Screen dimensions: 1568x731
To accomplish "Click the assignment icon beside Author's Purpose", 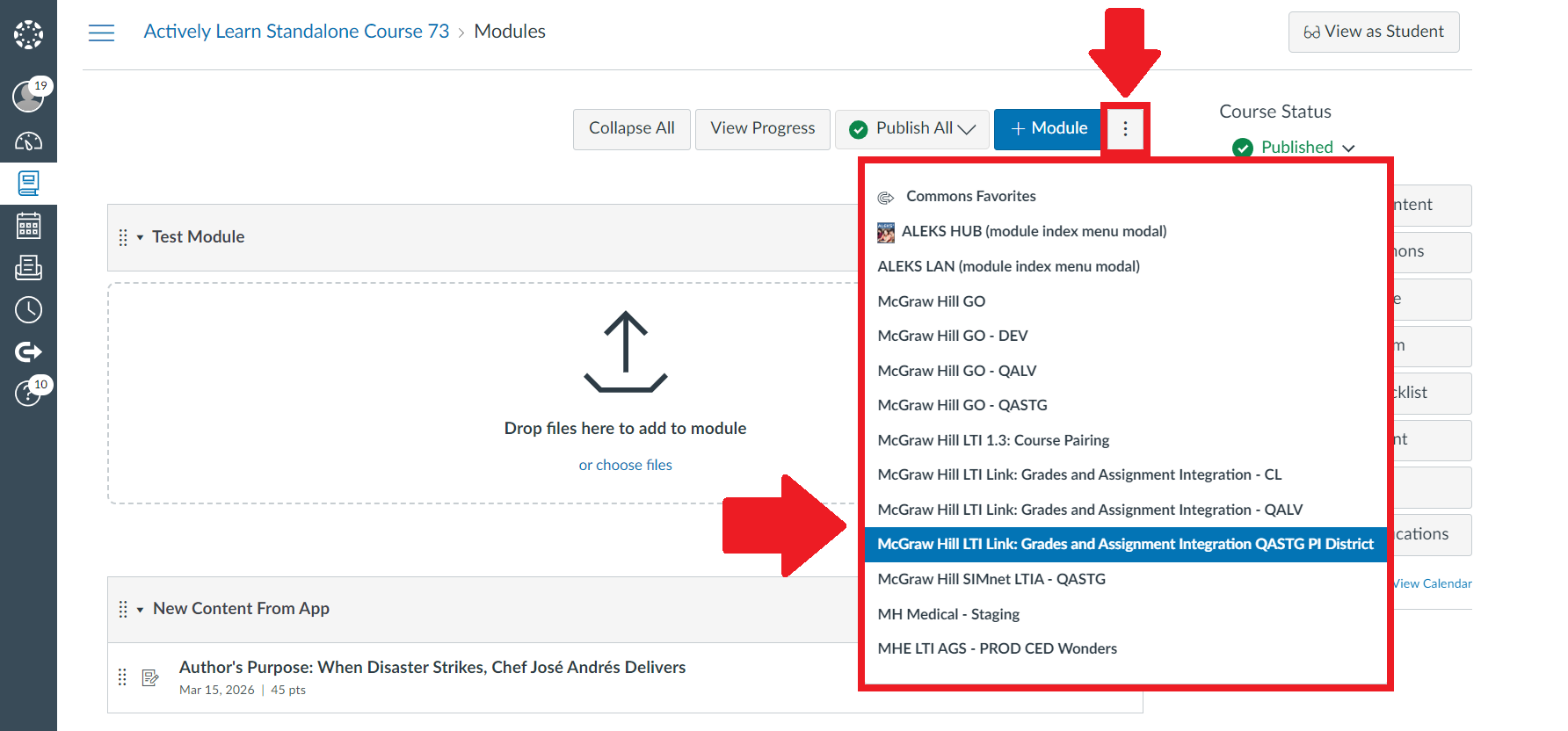I will (x=150, y=677).
